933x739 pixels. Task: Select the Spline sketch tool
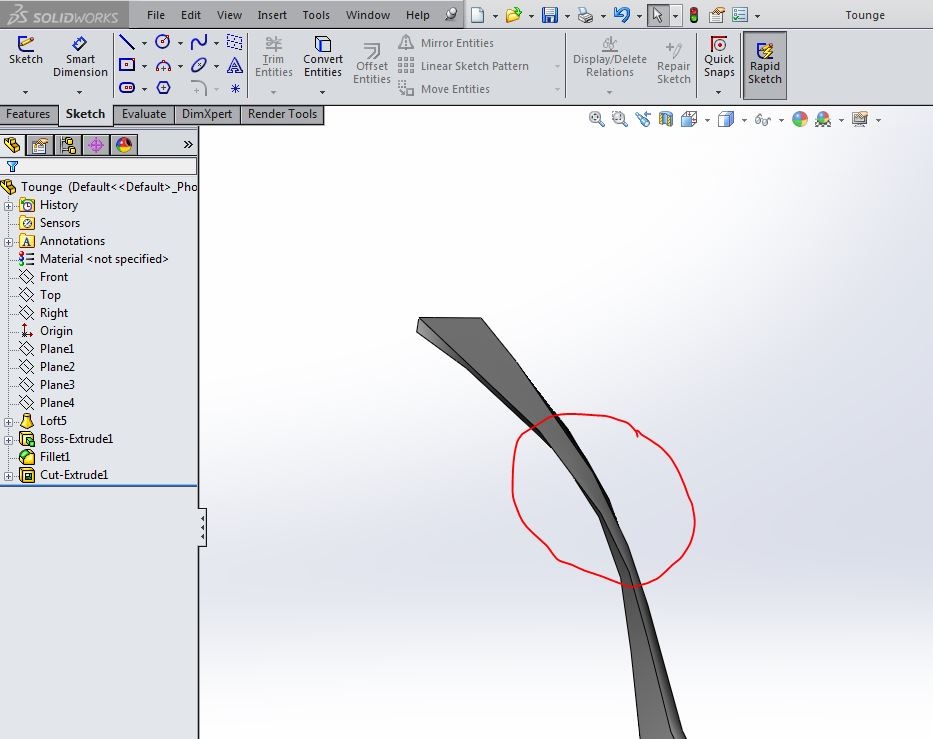point(199,42)
